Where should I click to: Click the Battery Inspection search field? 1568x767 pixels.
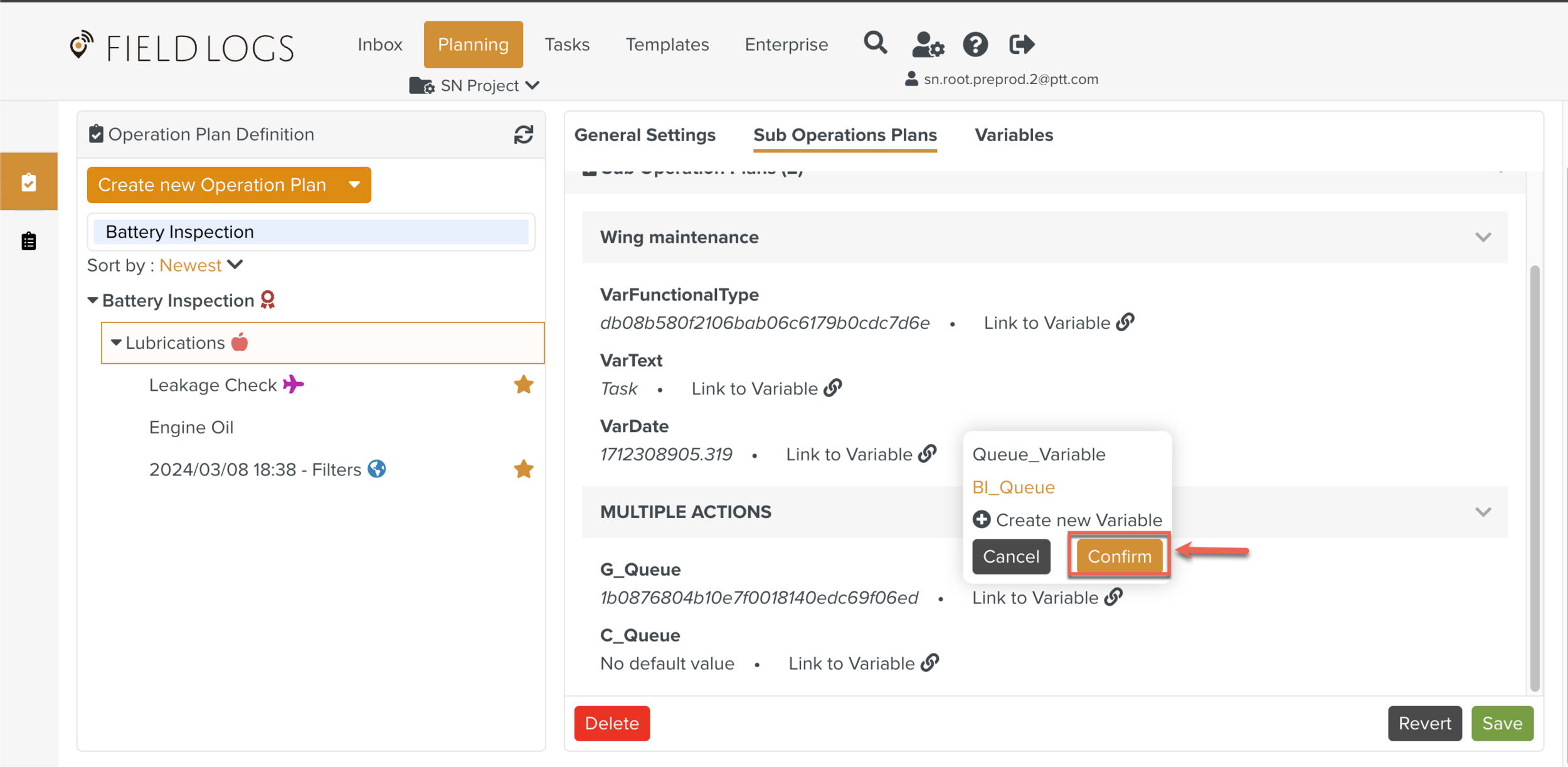click(311, 232)
